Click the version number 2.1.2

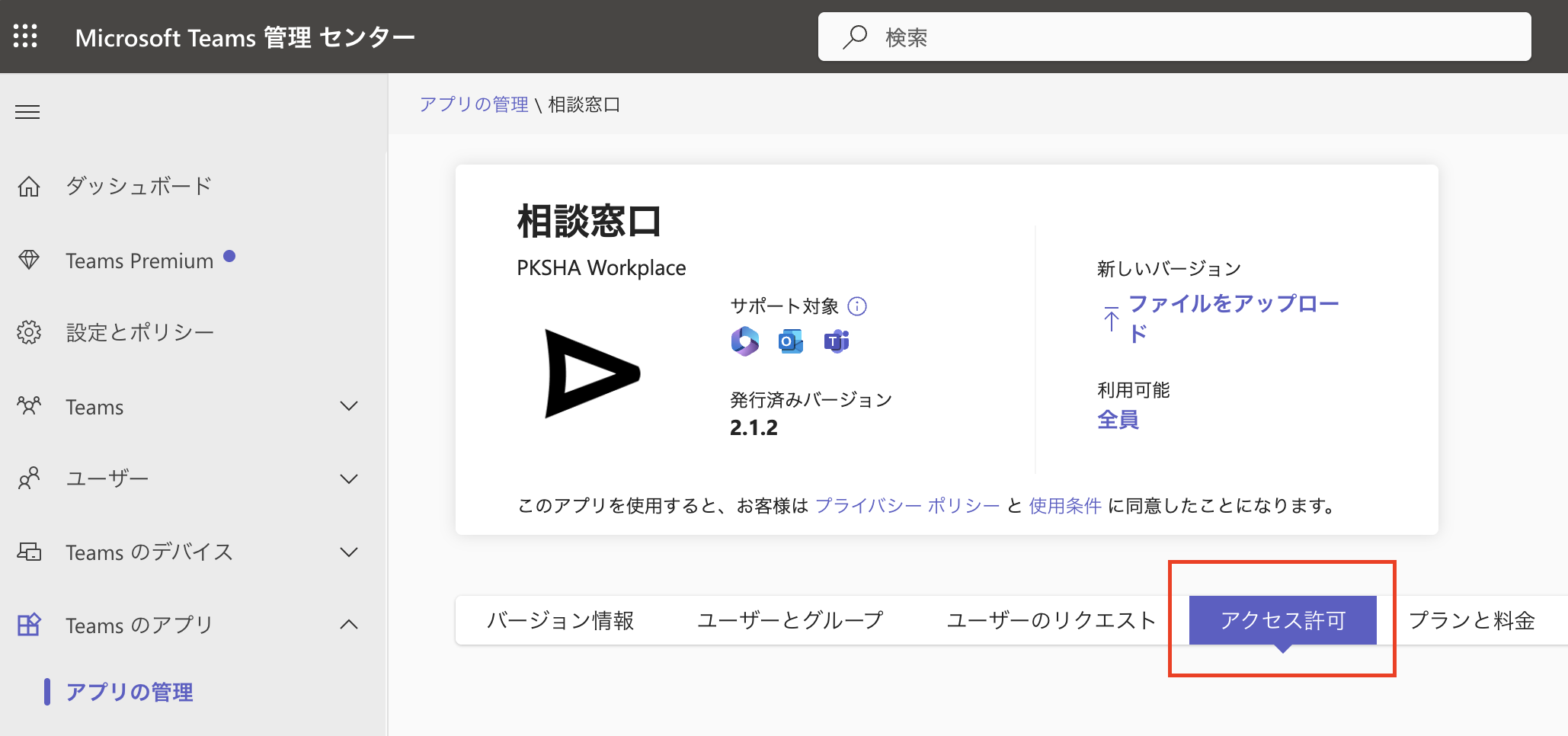[754, 428]
